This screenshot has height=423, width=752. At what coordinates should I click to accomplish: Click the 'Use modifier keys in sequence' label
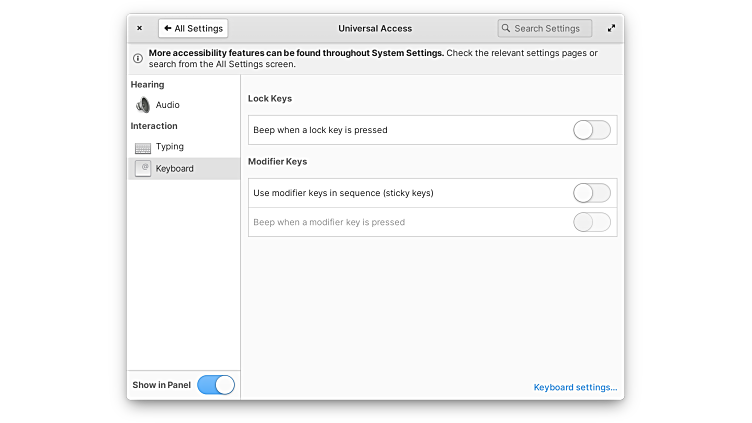point(343,193)
